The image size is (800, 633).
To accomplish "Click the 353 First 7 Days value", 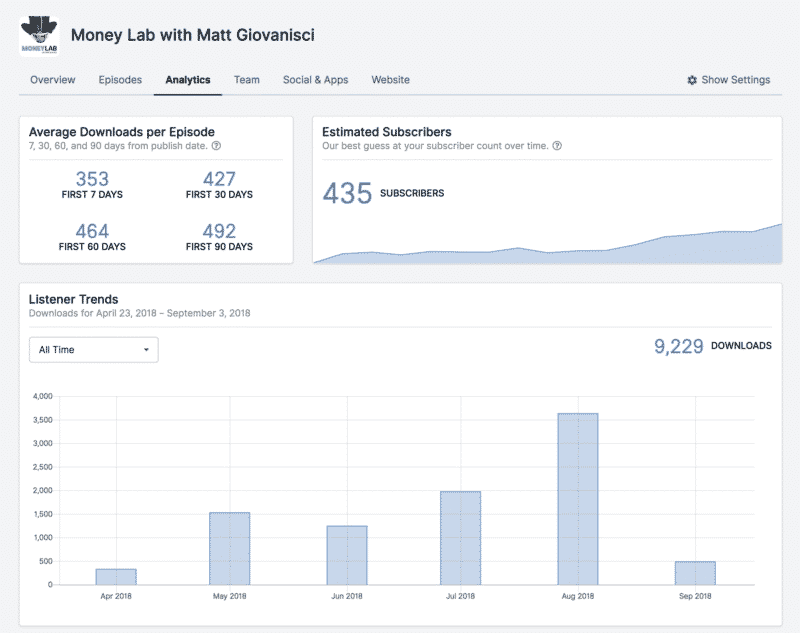I will point(92,179).
